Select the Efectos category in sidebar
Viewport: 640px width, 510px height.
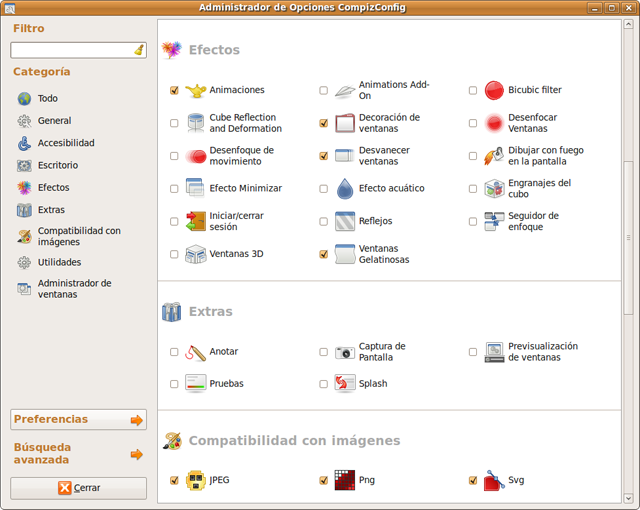pos(53,188)
